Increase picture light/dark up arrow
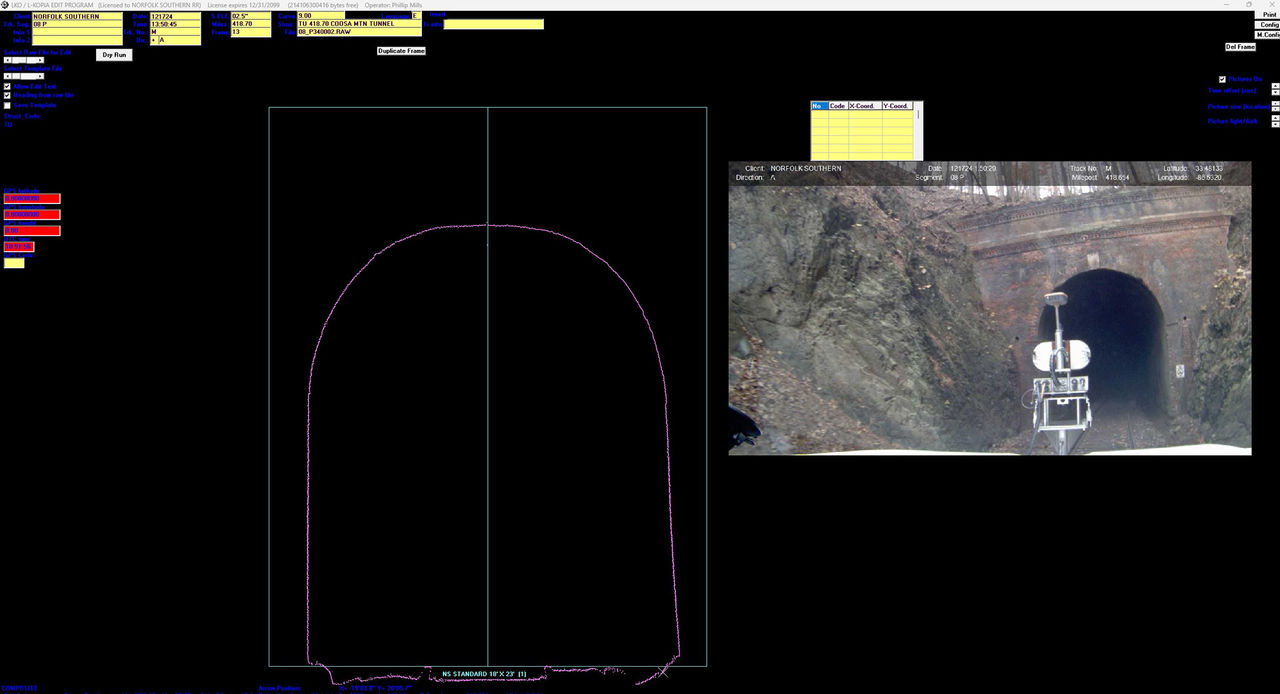 [1275, 118]
